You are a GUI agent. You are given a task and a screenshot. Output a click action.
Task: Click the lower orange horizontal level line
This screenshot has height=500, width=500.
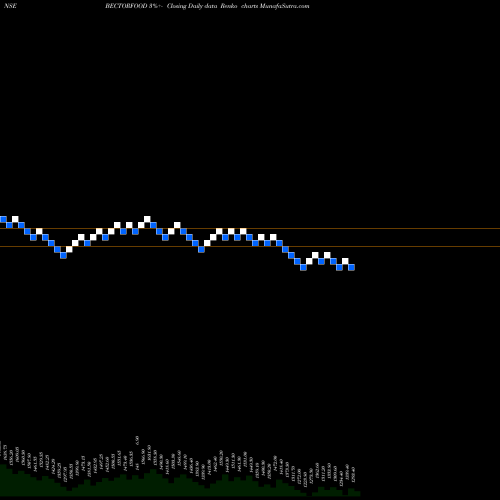coord(250,247)
